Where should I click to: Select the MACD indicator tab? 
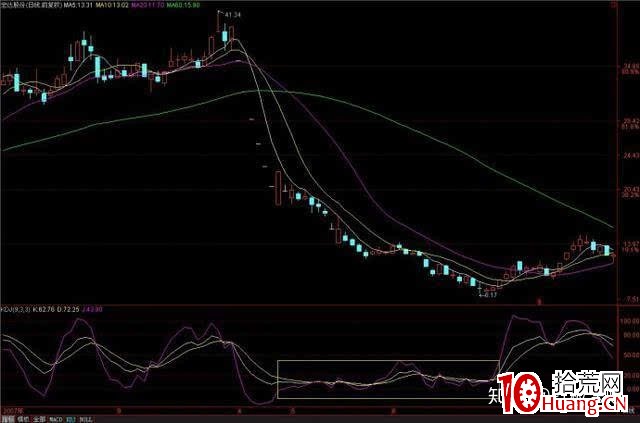56,420
